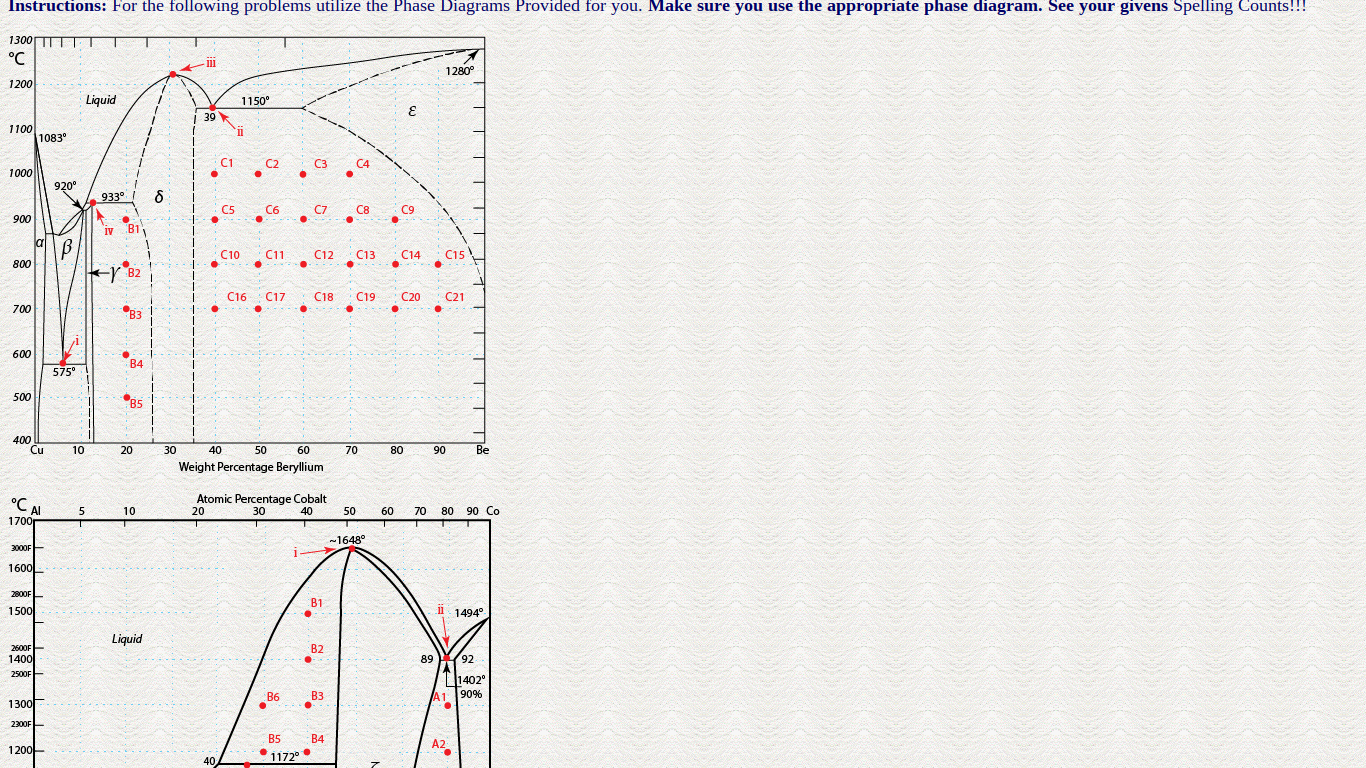Click the "Spelling Counts!!!" text
This screenshot has width=1366, height=768.
click(x=1239, y=6)
